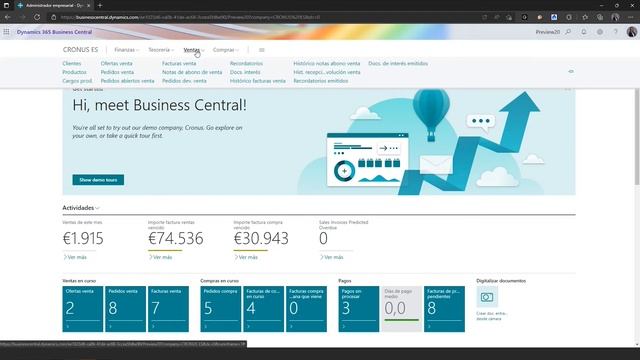Click the browser collections icon
This screenshot has height=360, width=640.
click(600, 17)
